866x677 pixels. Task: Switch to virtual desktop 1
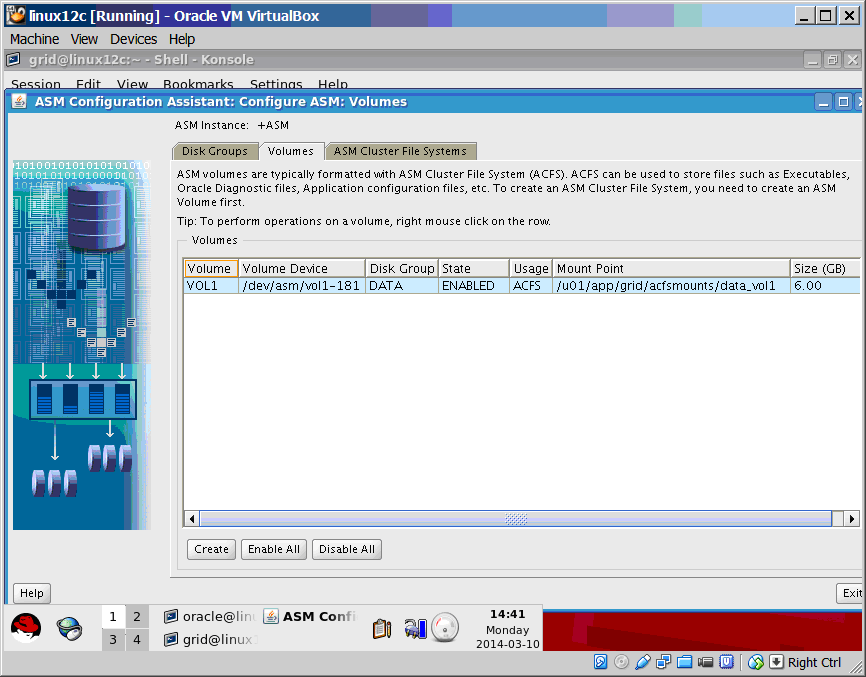(113, 617)
